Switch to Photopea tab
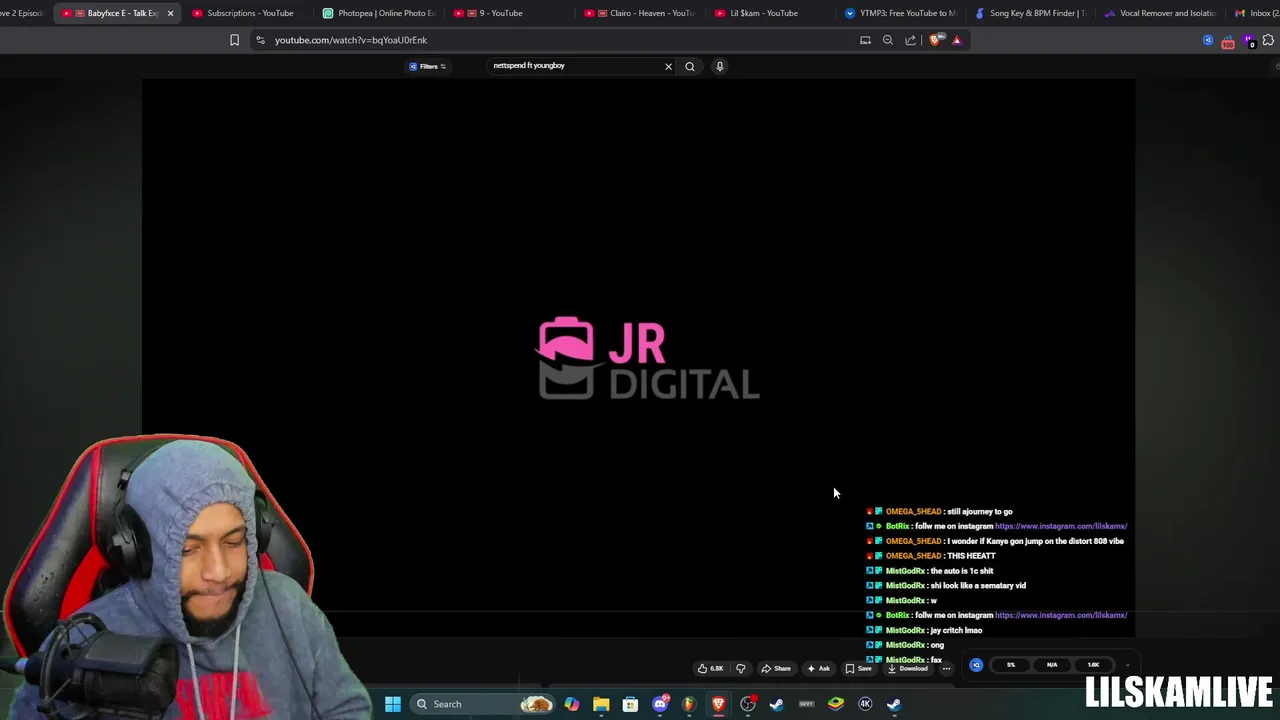This screenshot has height=720, width=1280. click(379, 13)
